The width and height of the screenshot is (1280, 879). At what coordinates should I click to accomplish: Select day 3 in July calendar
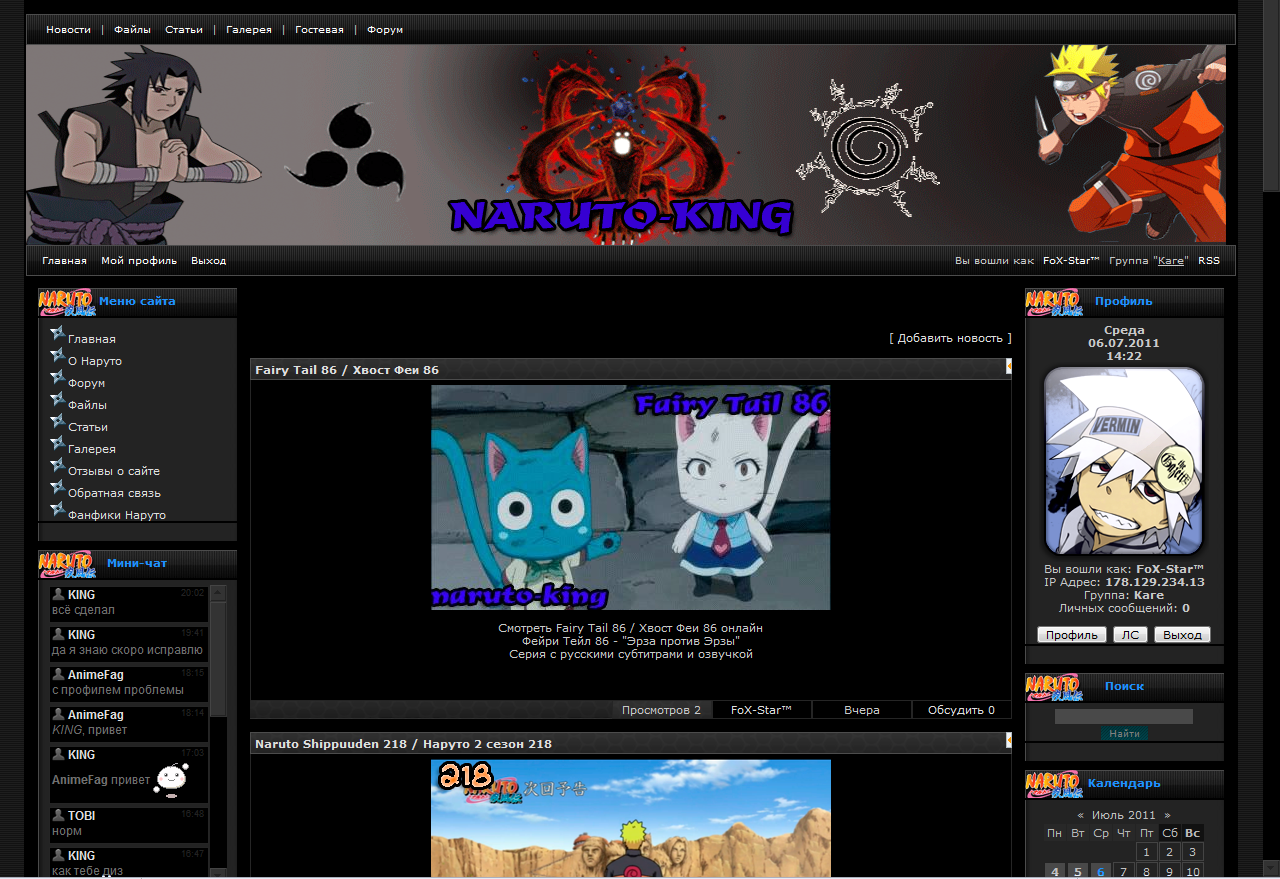[x=1192, y=852]
